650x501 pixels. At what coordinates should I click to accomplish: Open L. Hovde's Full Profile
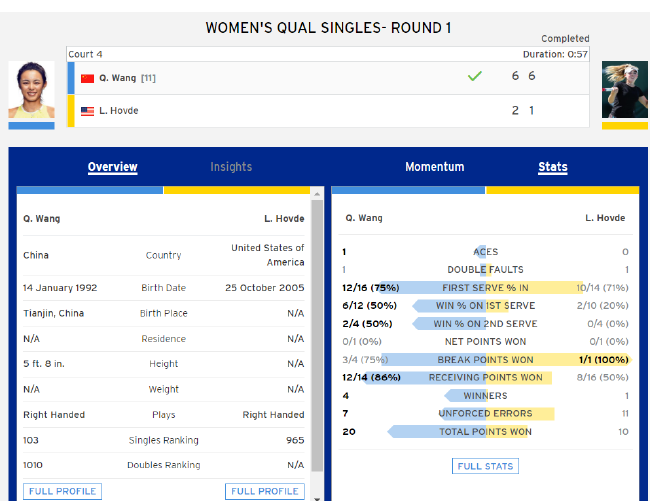click(x=265, y=491)
